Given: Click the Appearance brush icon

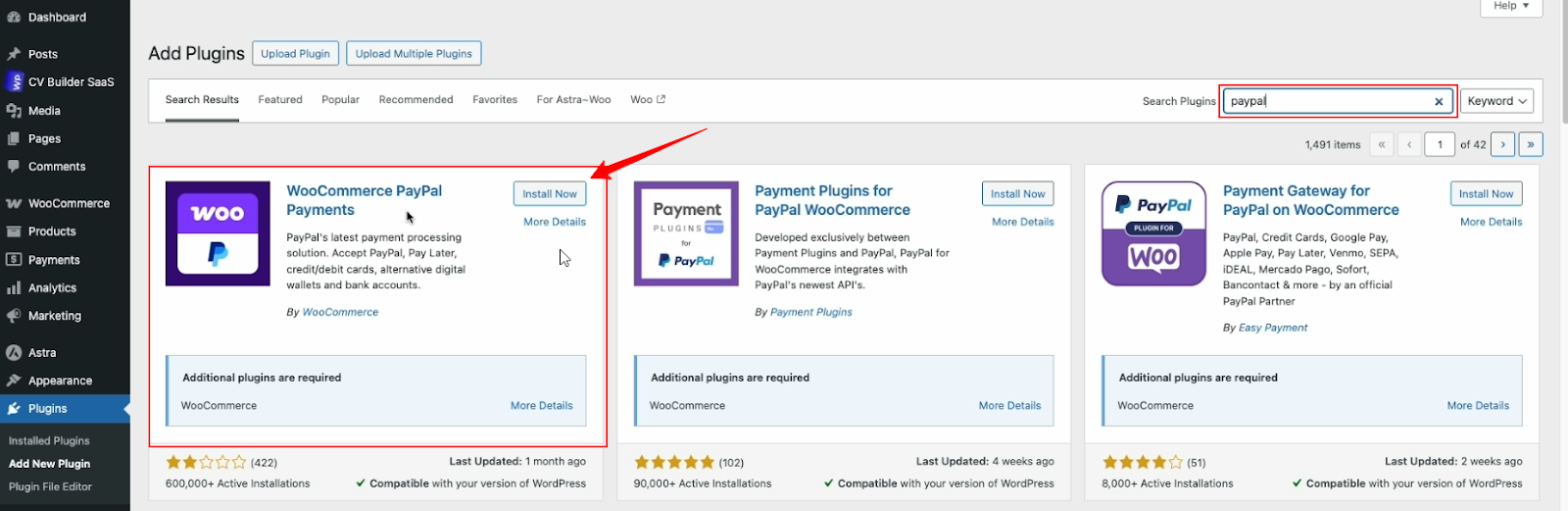Looking at the screenshot, I should click(x=14, y=381).
